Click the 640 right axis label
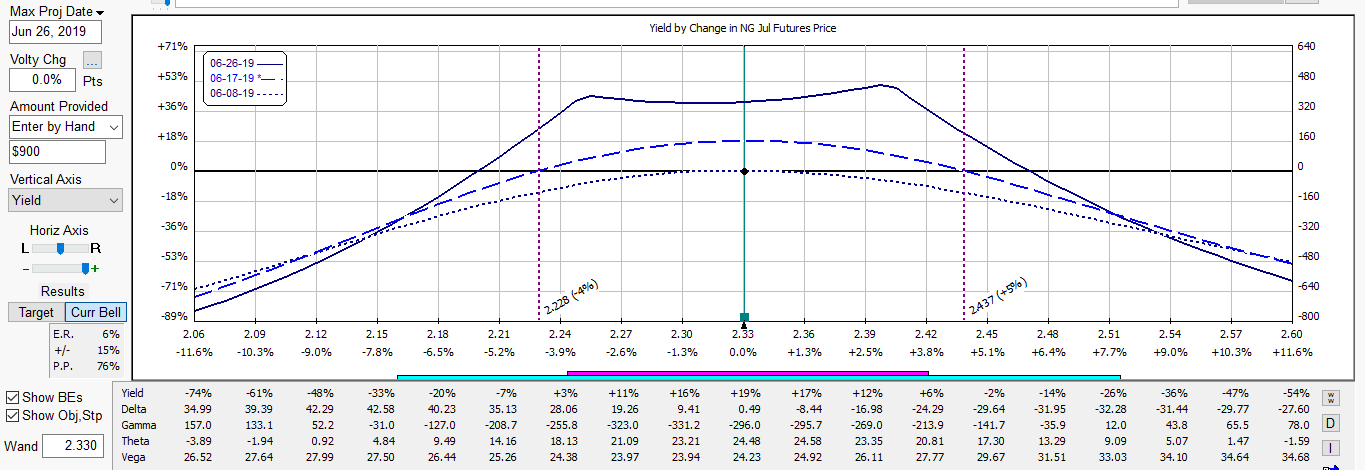Image resolution: width=1365 pixels, height=470 pixels. click(x=1305, y=46)
